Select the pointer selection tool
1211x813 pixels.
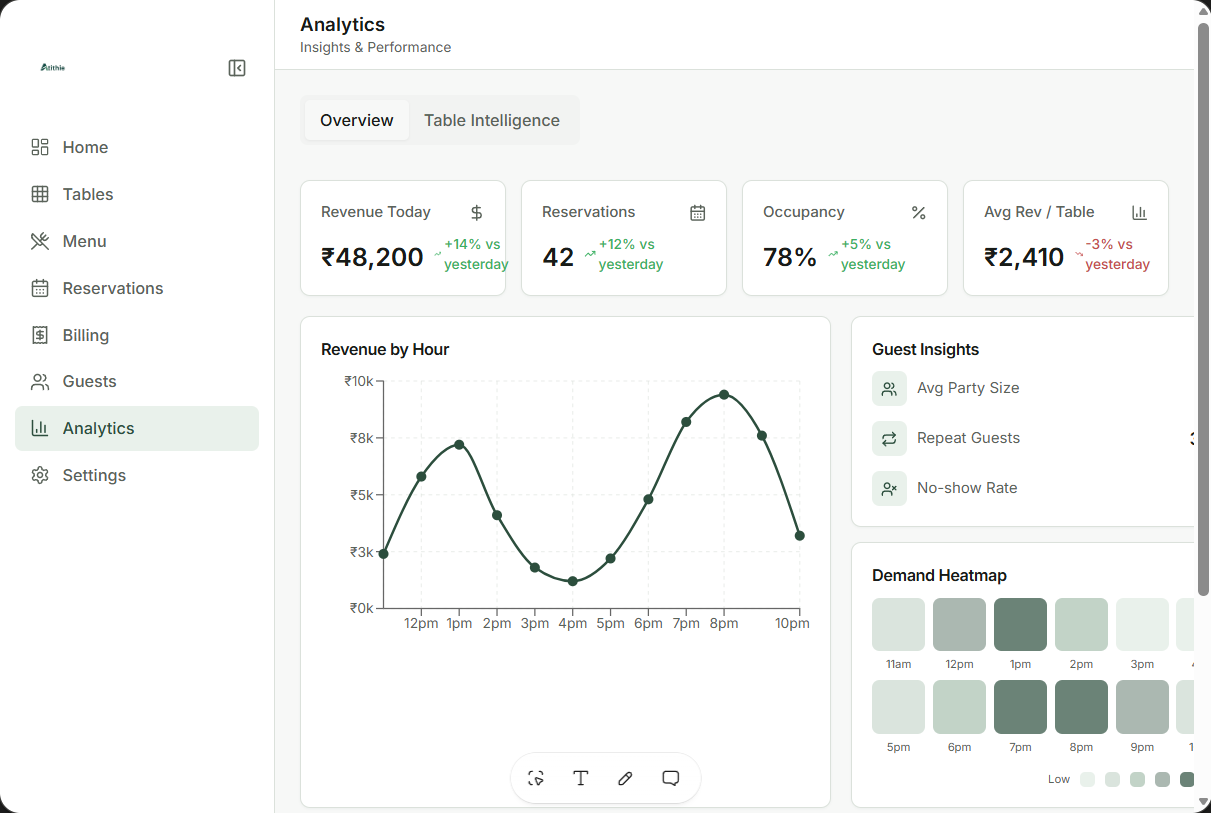pos(536,778)
